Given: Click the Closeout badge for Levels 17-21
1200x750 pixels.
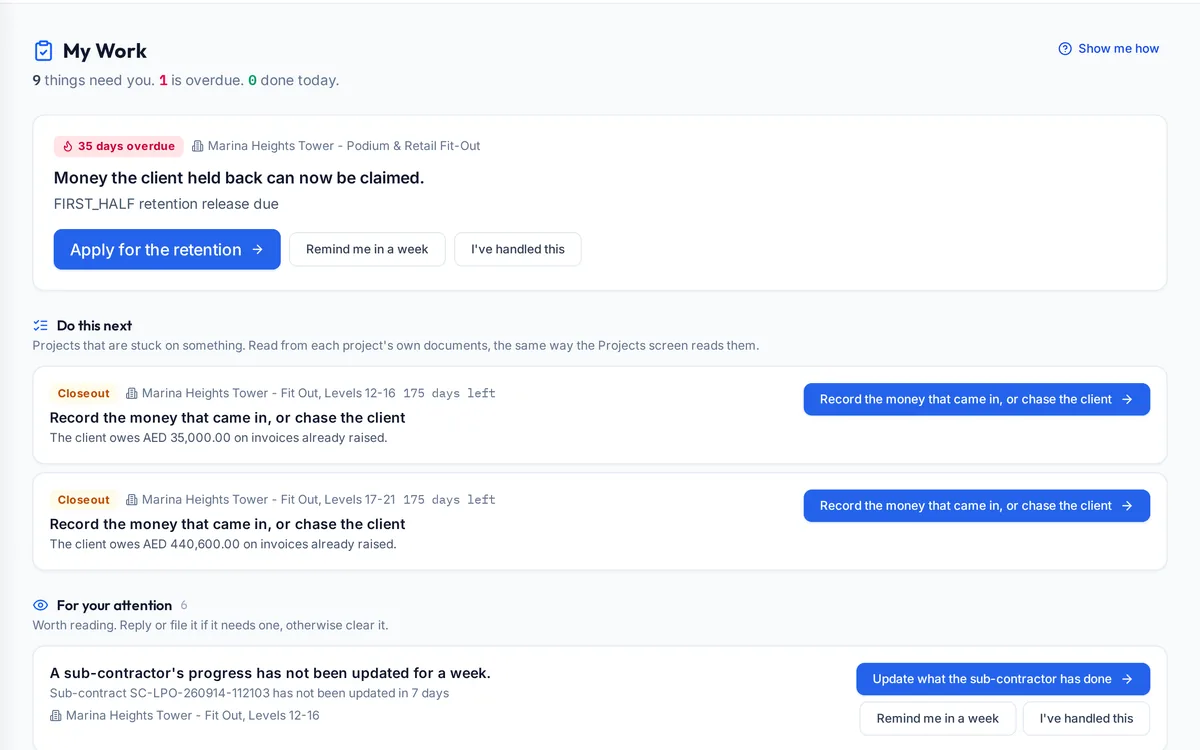Looking at the screenshot, I should [x=84, y=500].
